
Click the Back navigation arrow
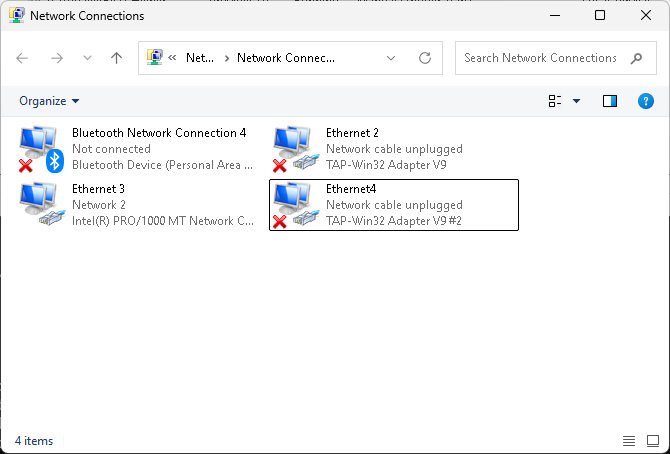[23, 58]
